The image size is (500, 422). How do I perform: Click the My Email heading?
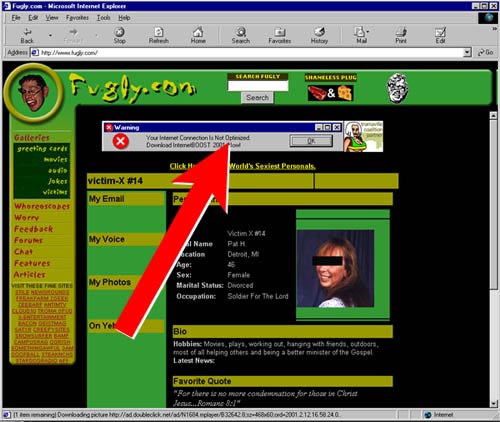coord(126,199)
